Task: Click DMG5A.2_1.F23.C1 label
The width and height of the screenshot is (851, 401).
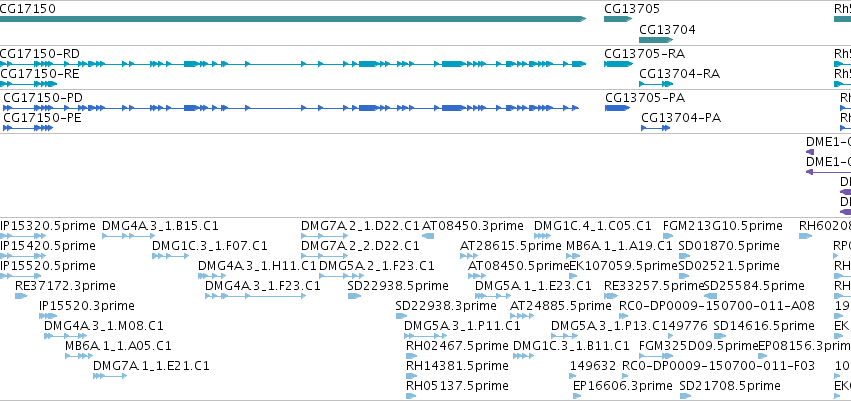Action: [x=377, y=266]
